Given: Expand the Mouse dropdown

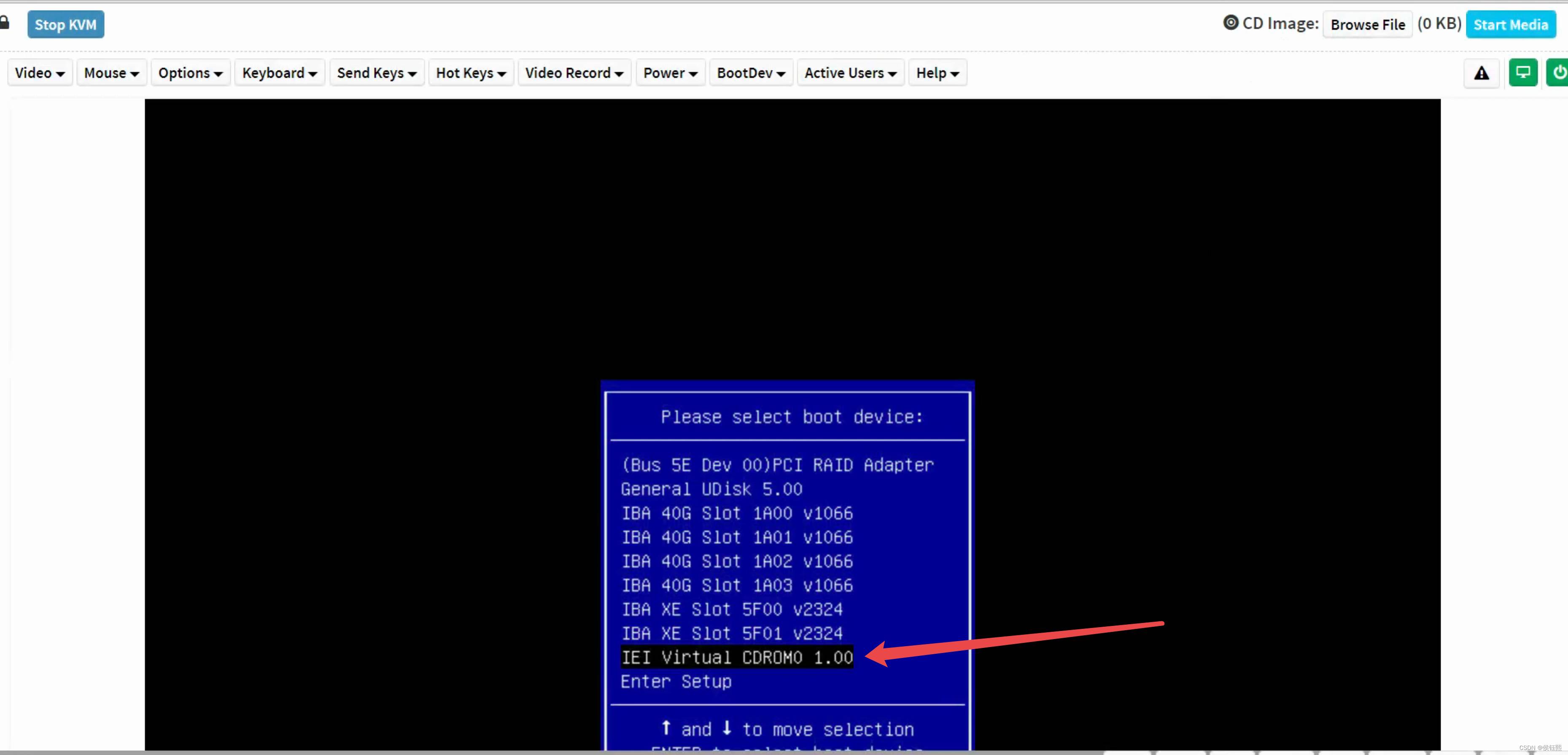Looking at the screenshot, I should [111, 73].
